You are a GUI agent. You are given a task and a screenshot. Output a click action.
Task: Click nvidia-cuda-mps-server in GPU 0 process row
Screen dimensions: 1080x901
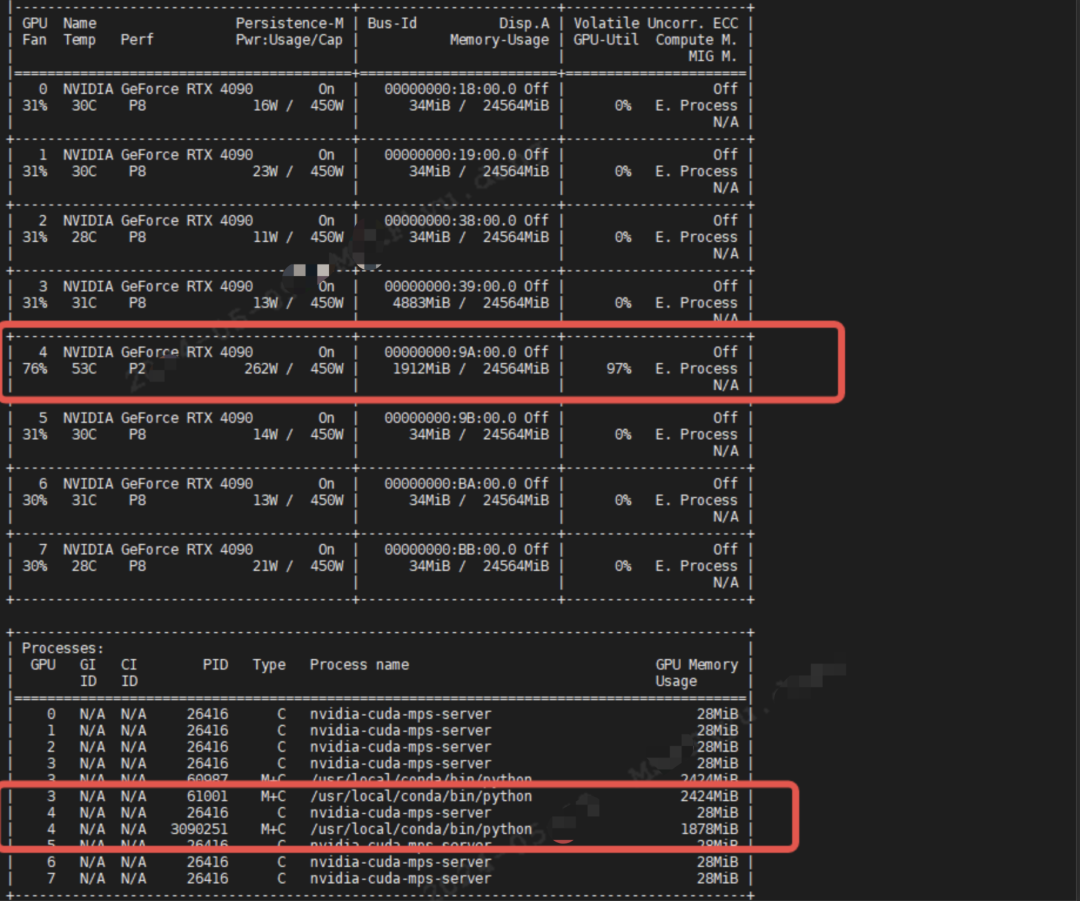tap(400, 715)
